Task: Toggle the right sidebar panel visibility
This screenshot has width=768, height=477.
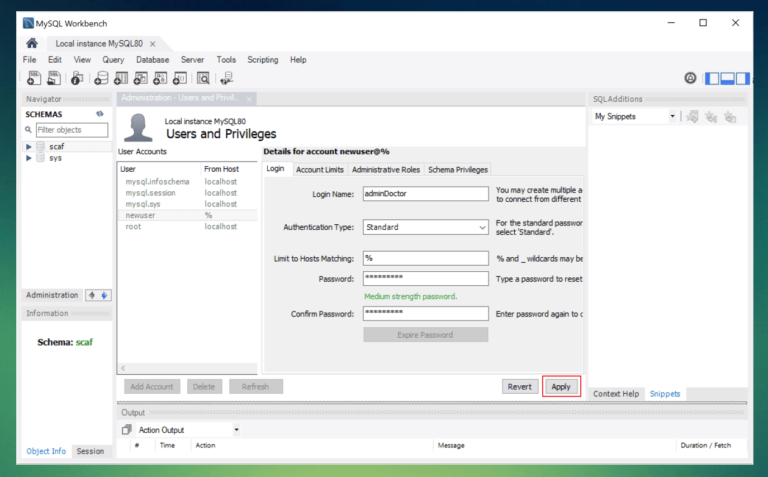Action: click(x=744, y=78)
